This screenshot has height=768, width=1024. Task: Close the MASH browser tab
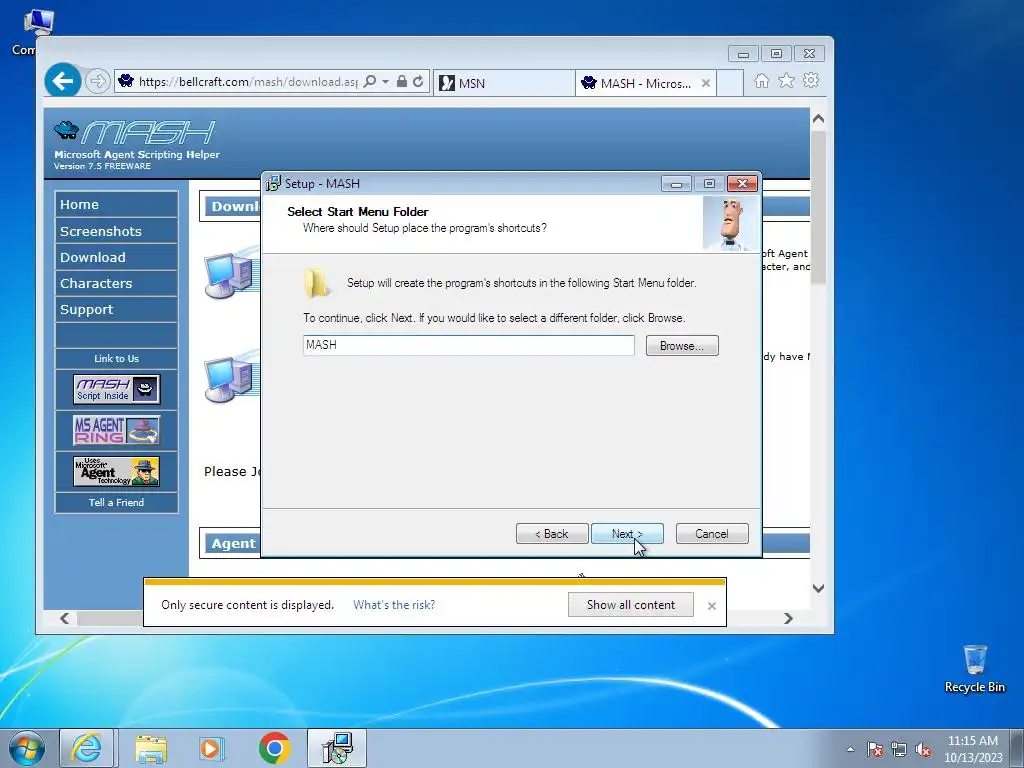pyautogui.click(x=706, y=83)
